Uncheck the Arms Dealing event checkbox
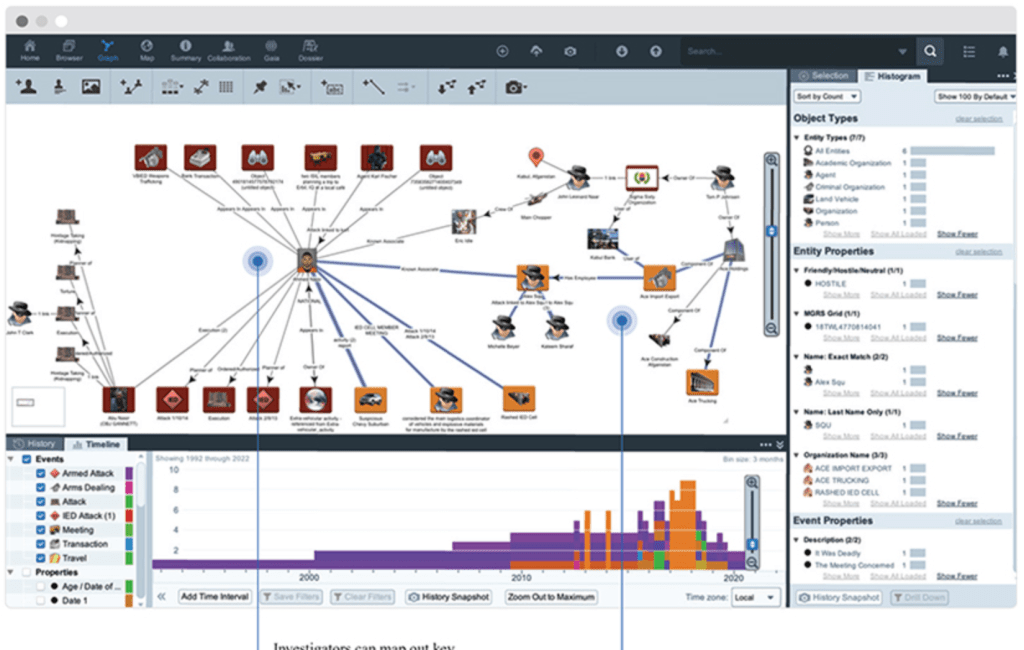This screenshot has width=1024, height=650. pos(41,487)
